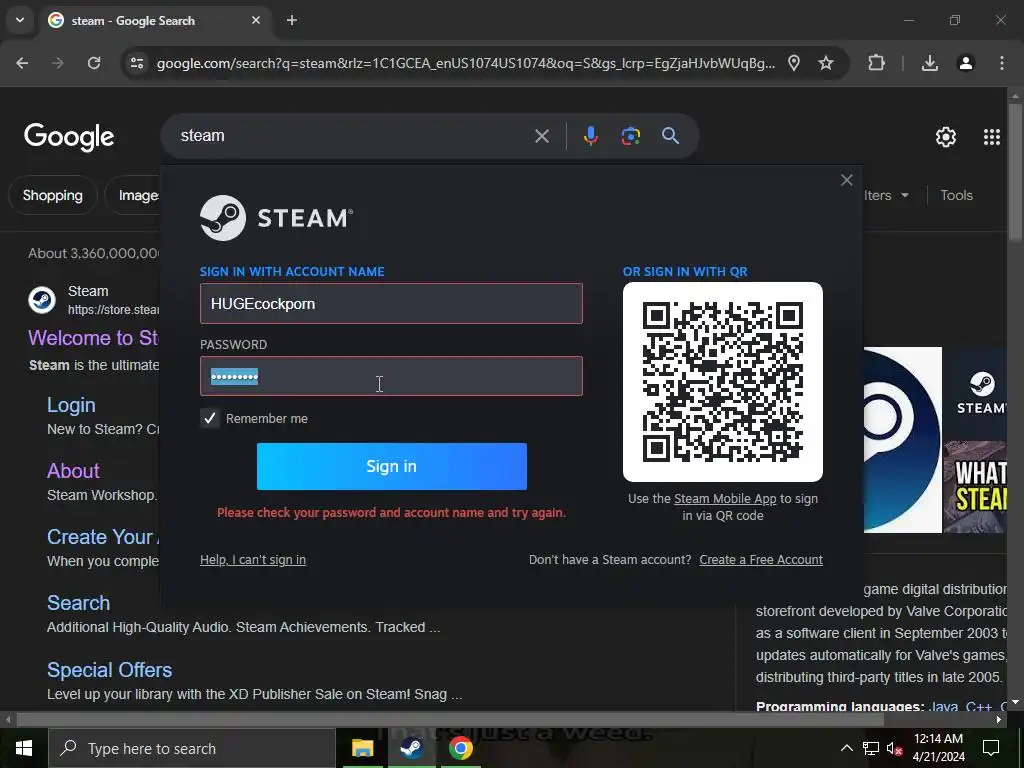1024x768 pixels.
Task: Click the Steam account name field
Action: 391,303
